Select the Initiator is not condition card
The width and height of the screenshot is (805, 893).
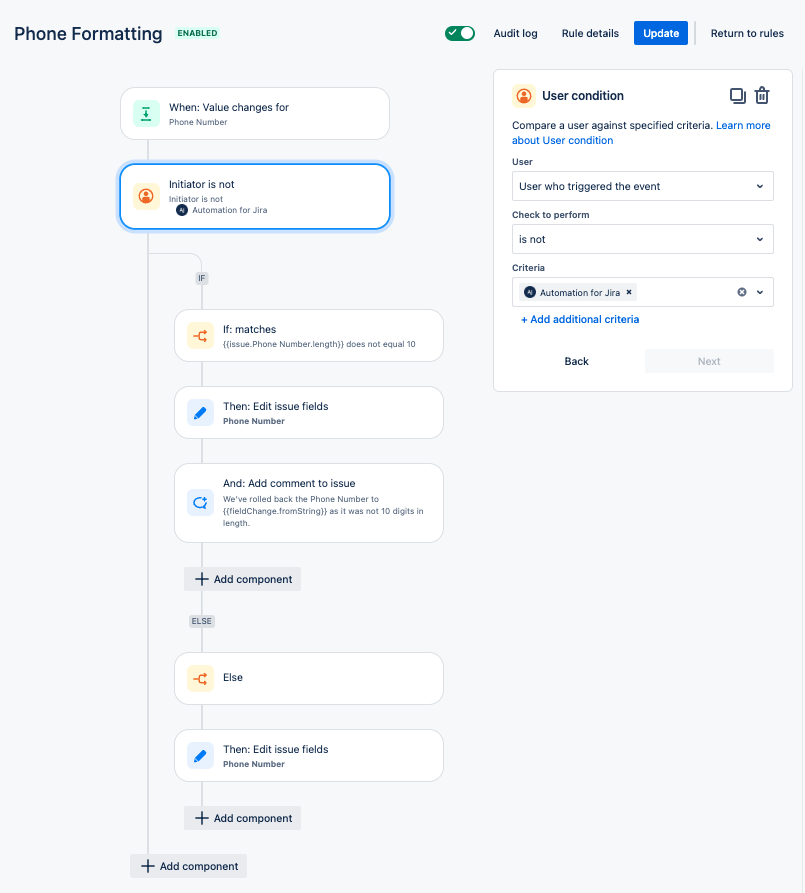pos(255,196)
